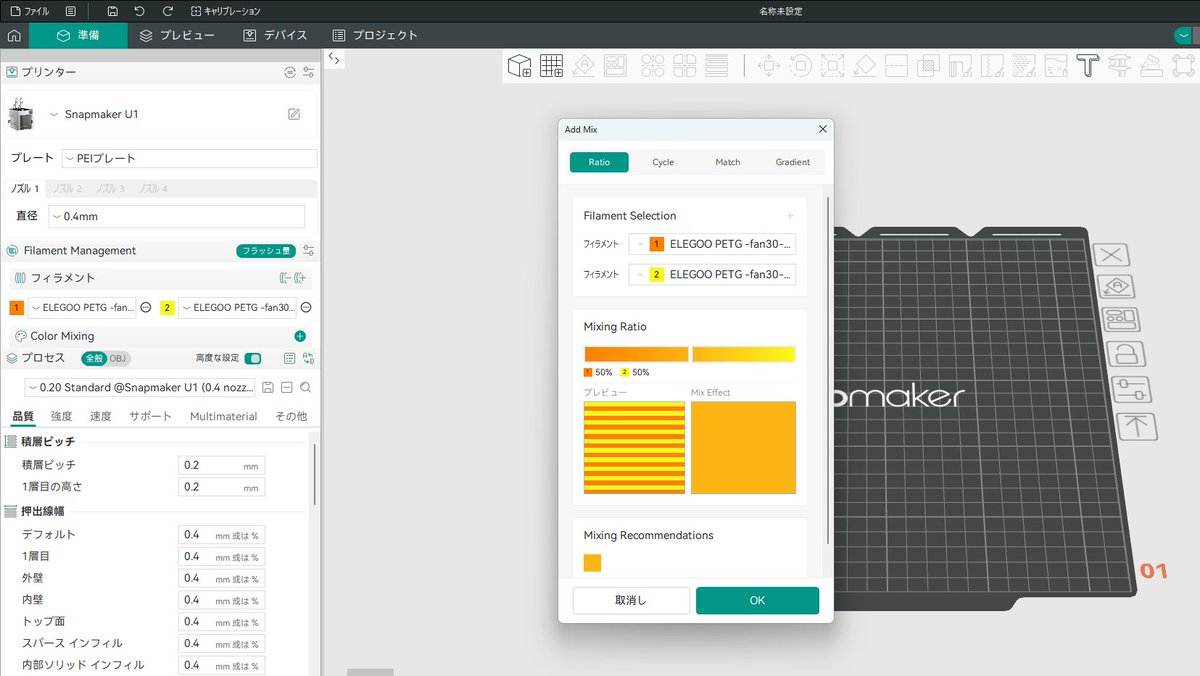Open the Text emboss T tool

click(x=1088, y=66)
